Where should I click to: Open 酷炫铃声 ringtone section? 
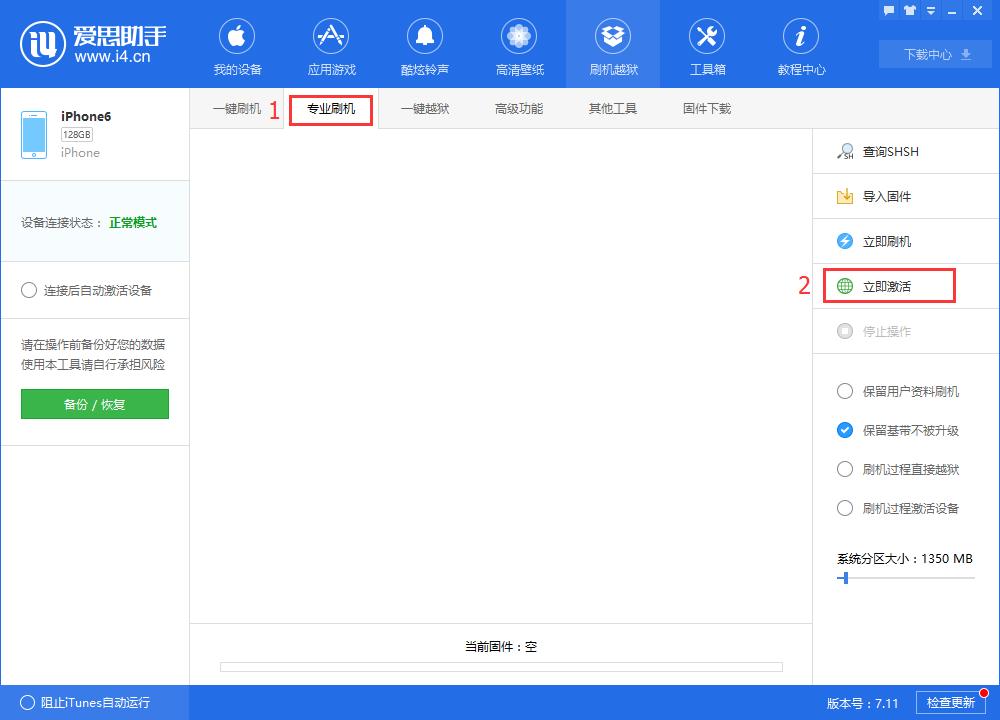click(x=424, y=45)
